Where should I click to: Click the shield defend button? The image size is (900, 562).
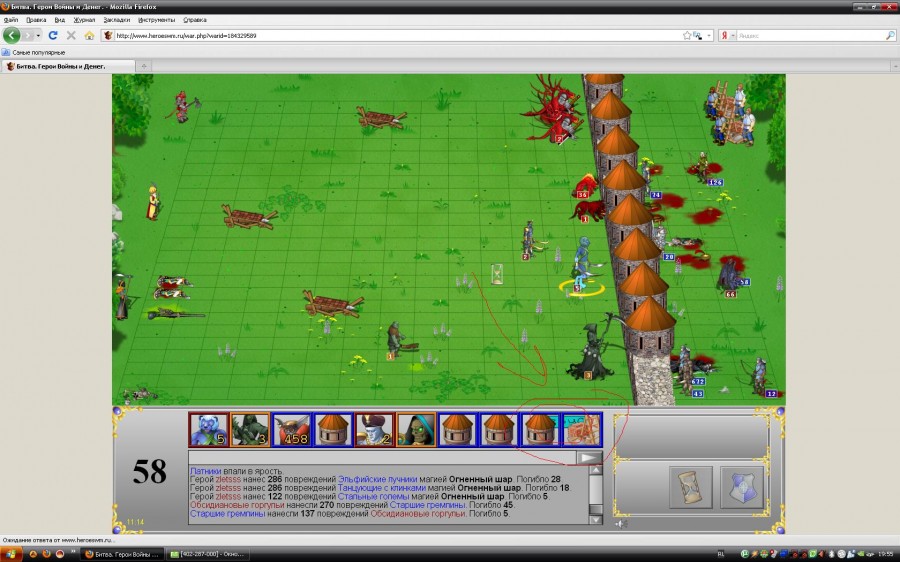(741, 486)
